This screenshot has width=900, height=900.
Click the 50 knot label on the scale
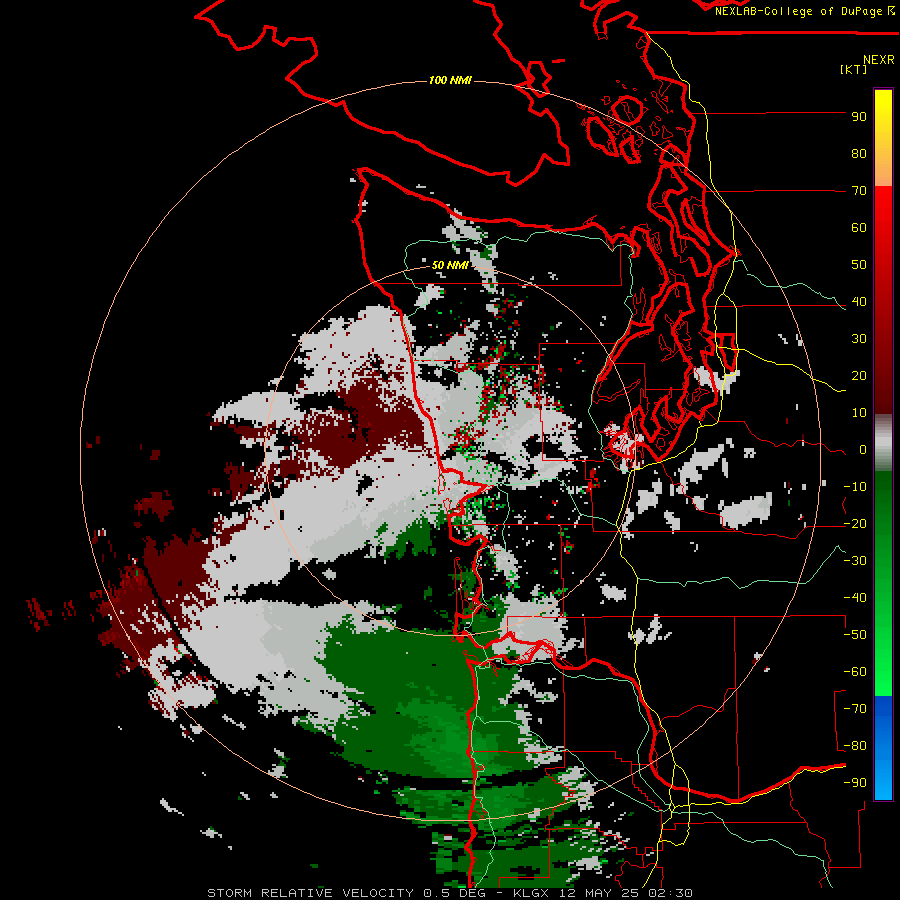coord(859,265)
